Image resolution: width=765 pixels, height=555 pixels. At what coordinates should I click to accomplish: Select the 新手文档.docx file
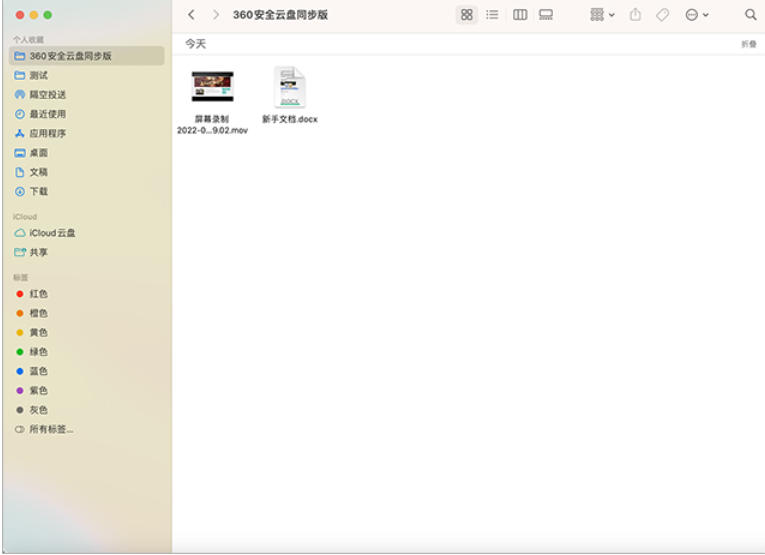[x=289, y=88]
